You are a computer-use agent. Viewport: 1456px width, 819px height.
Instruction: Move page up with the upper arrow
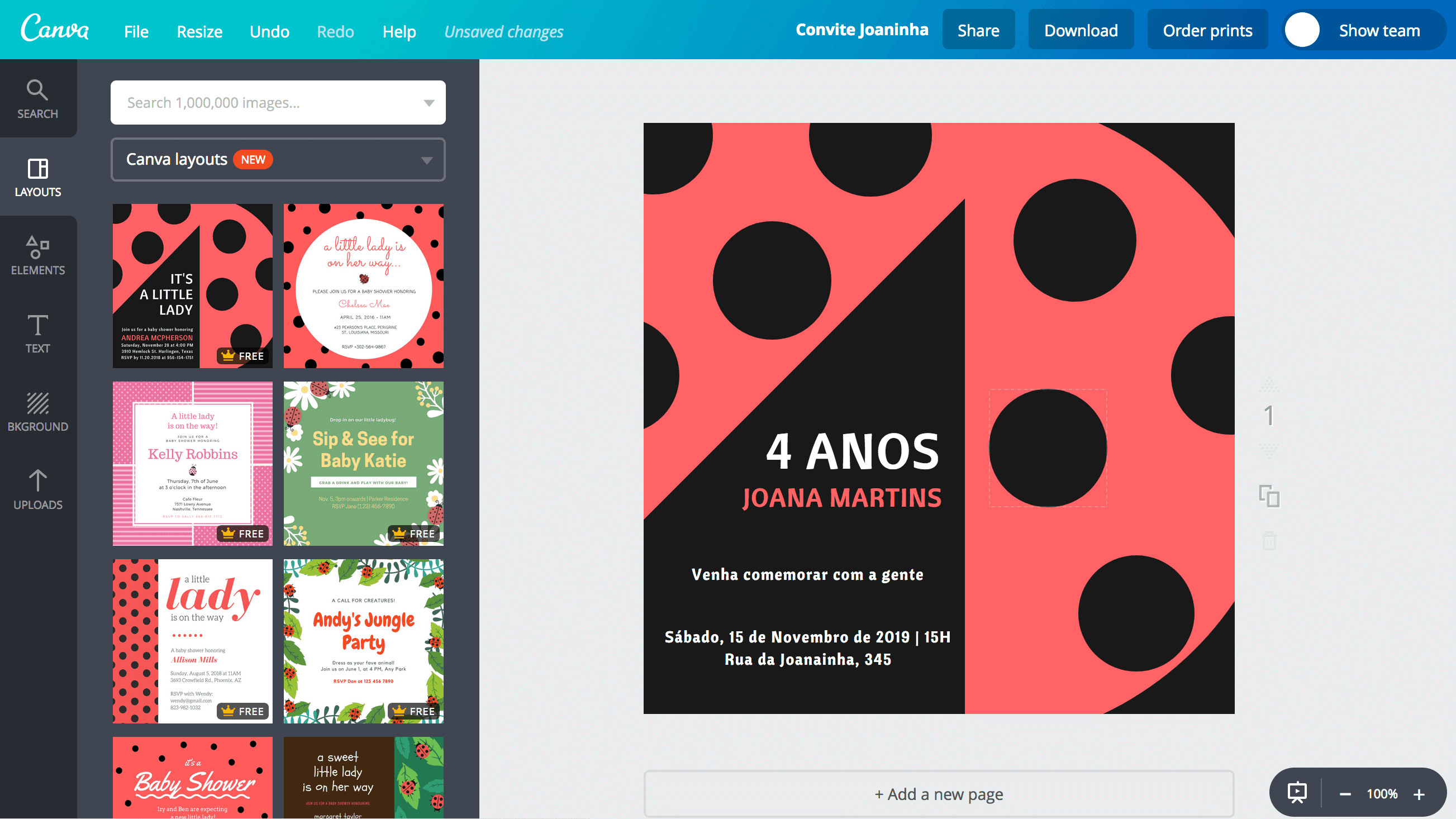click(1269, 384)
